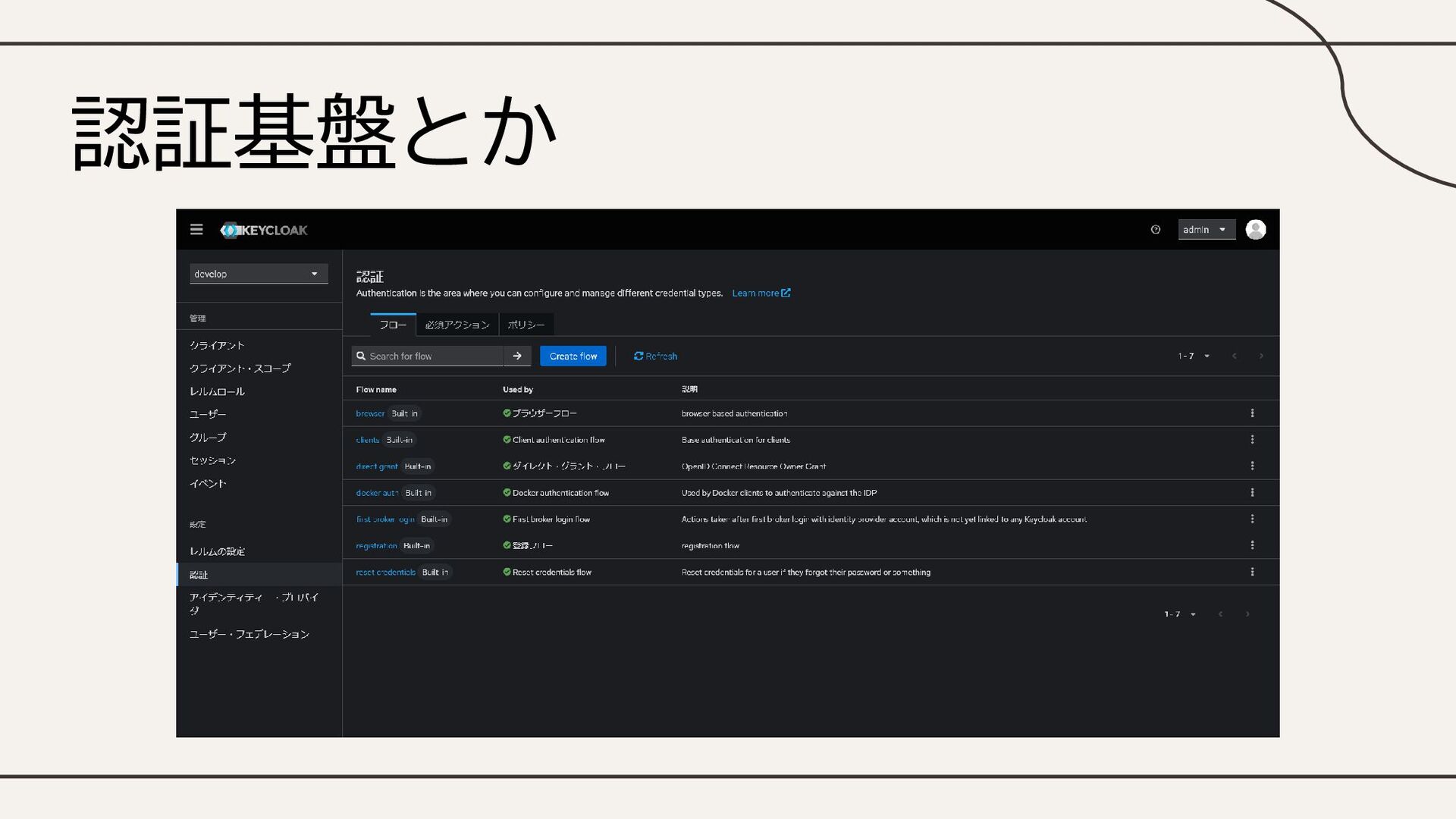
Task: Click the help question mark icon
Action: [1156, 229]
